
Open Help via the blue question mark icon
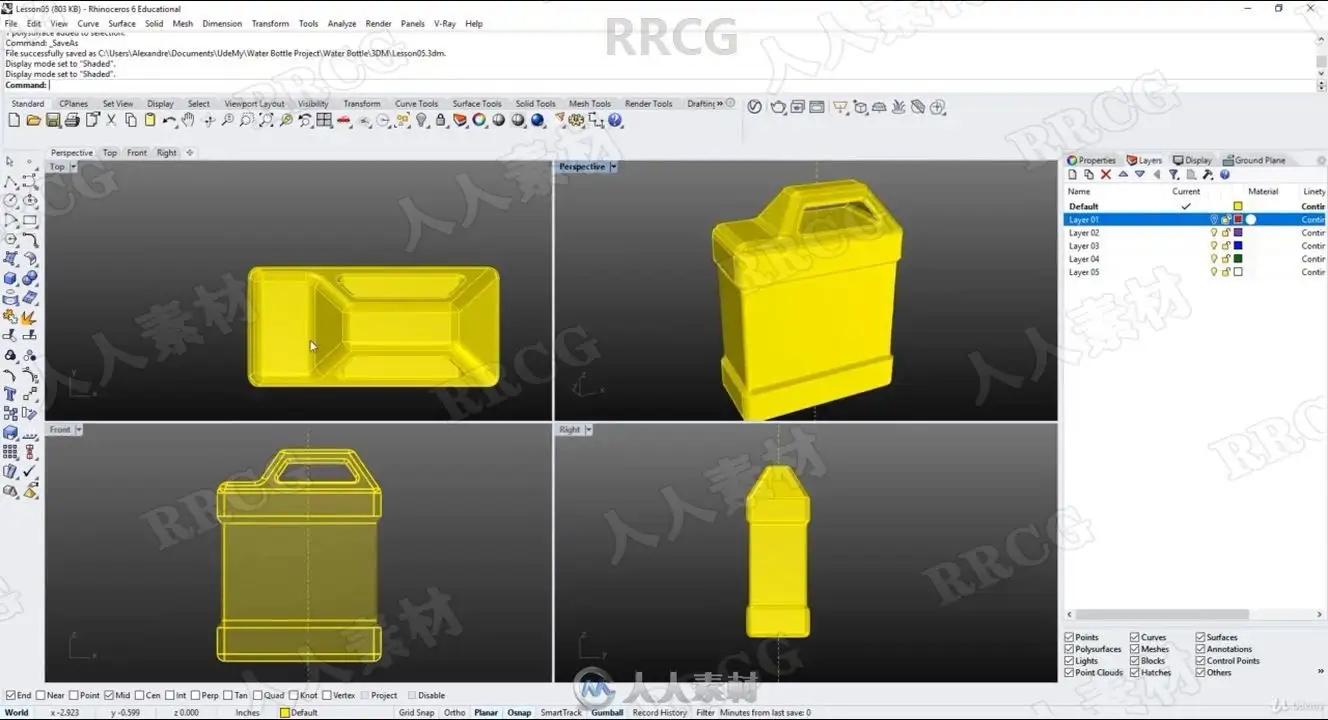click(615, 120)
